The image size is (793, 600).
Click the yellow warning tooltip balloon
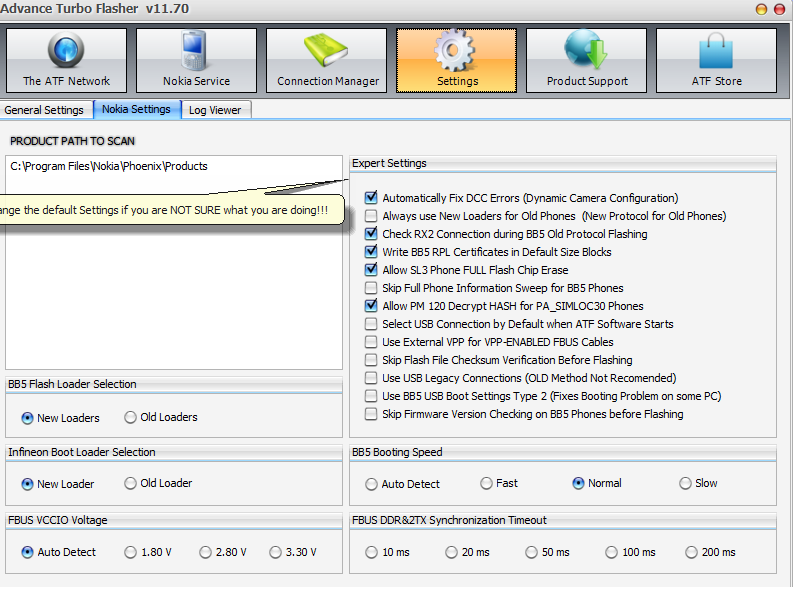point(172,209)
